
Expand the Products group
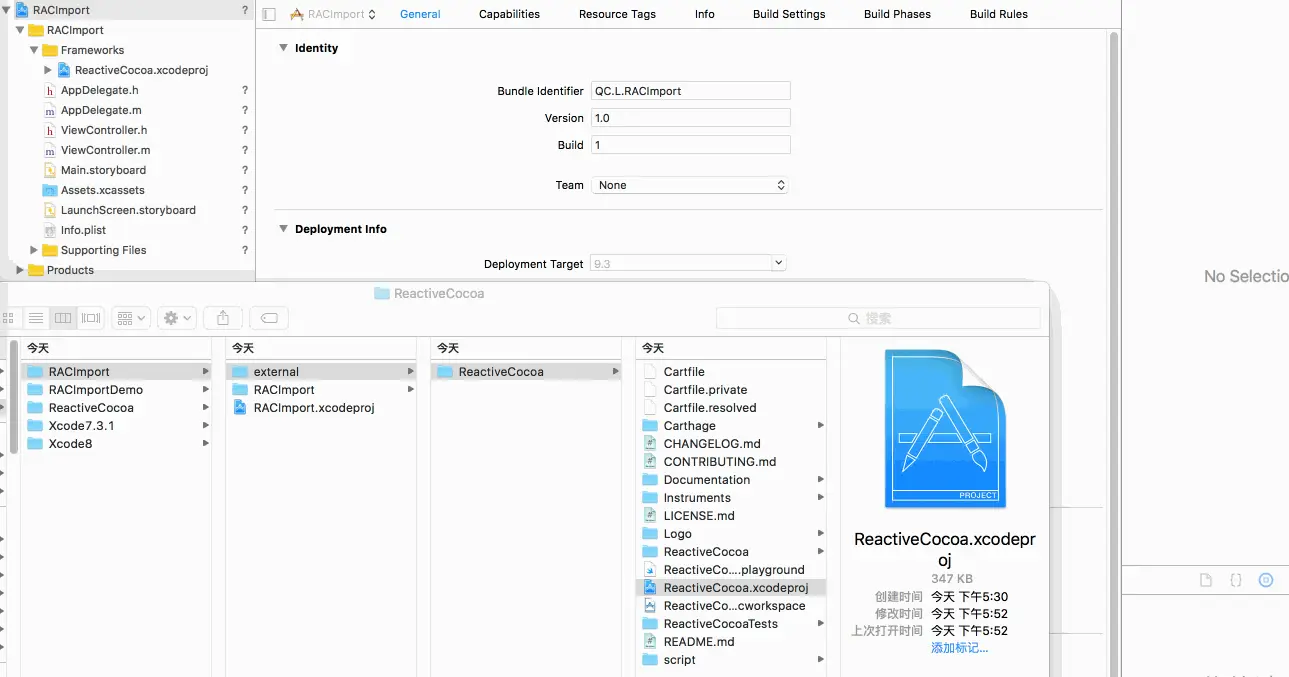point(20,270)
